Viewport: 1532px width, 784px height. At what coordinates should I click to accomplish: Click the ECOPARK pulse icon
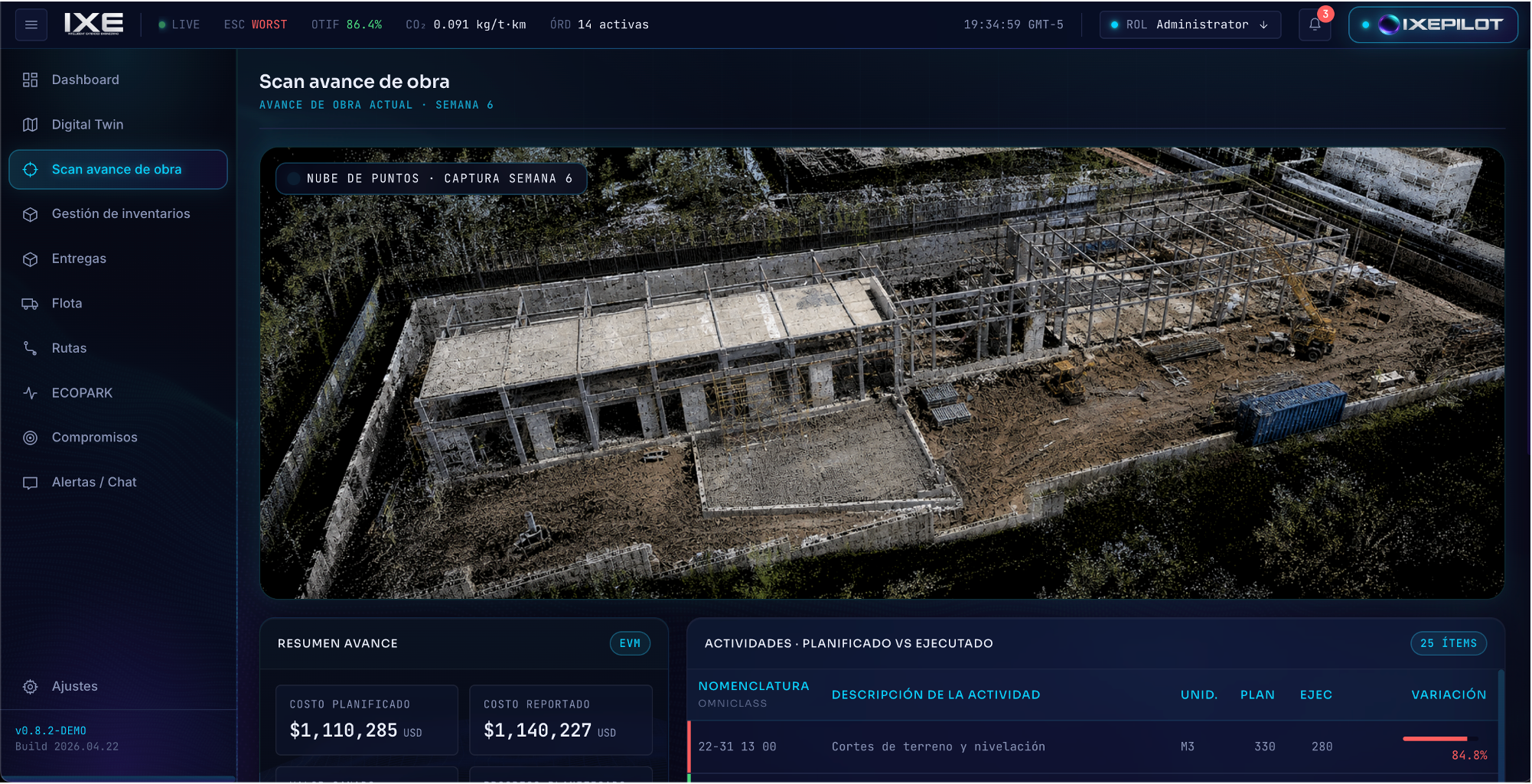(x=31, y=393)
